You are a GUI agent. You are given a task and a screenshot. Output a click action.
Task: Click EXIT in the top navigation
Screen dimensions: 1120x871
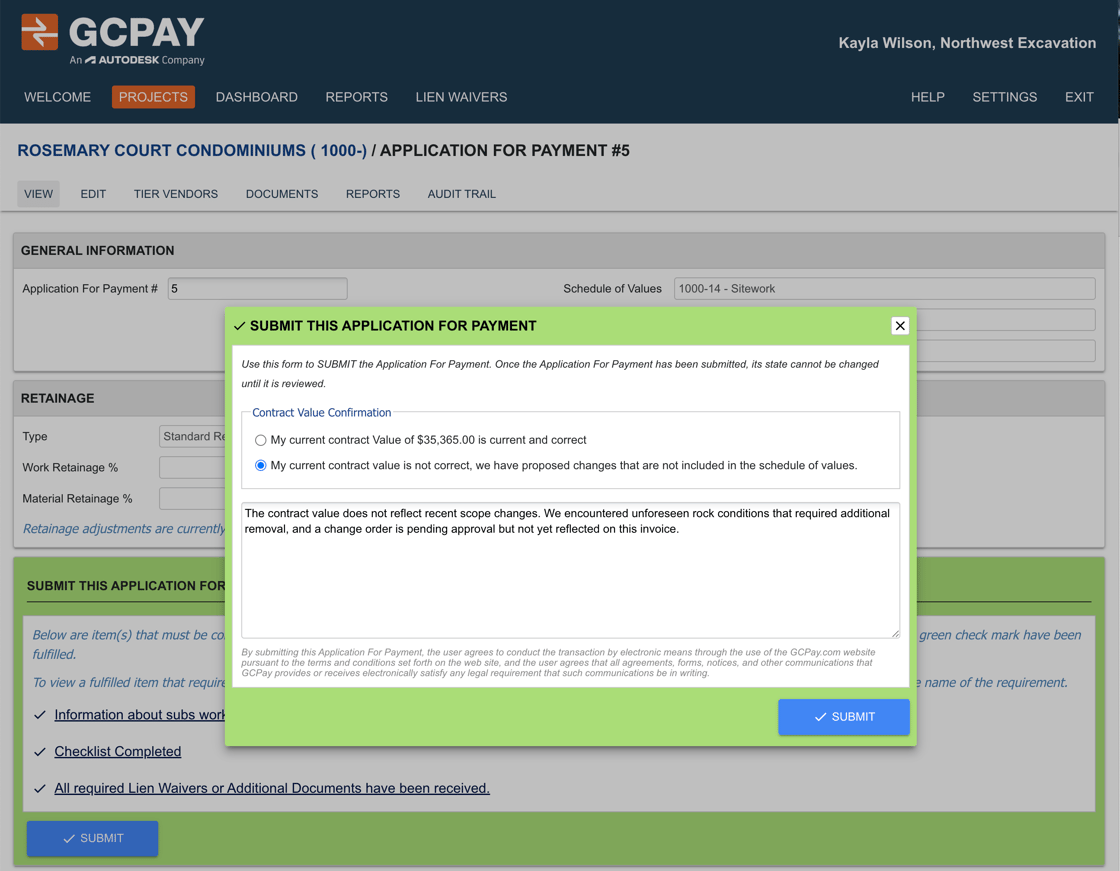coord(1079,97)
